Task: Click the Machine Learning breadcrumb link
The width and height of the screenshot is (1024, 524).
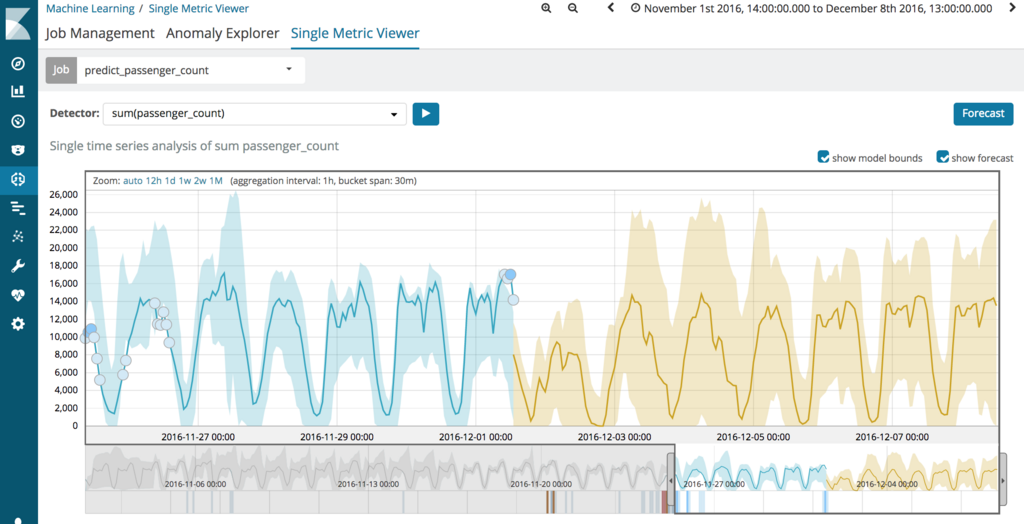Action: point(90,8)
